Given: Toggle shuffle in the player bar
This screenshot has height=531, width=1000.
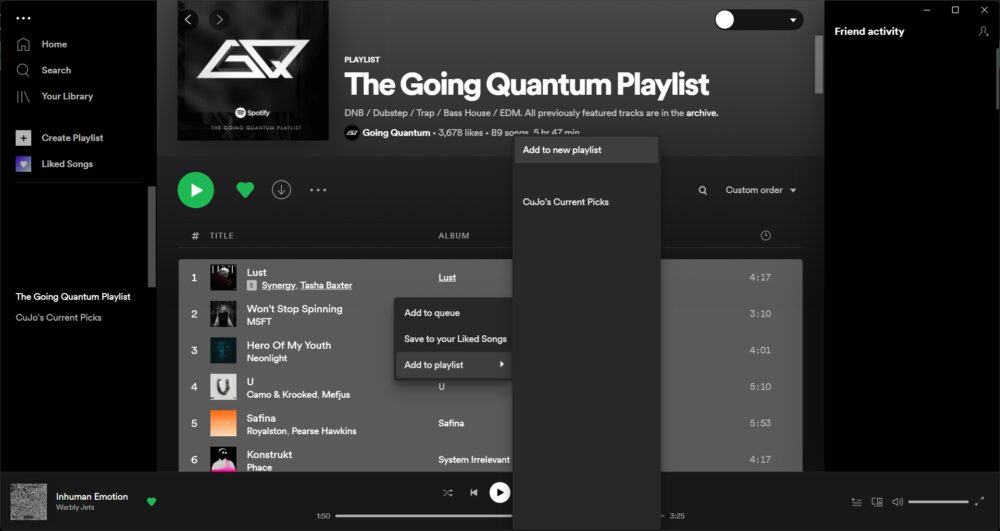Looking at the screenshot, I should (x=448, y=493).
